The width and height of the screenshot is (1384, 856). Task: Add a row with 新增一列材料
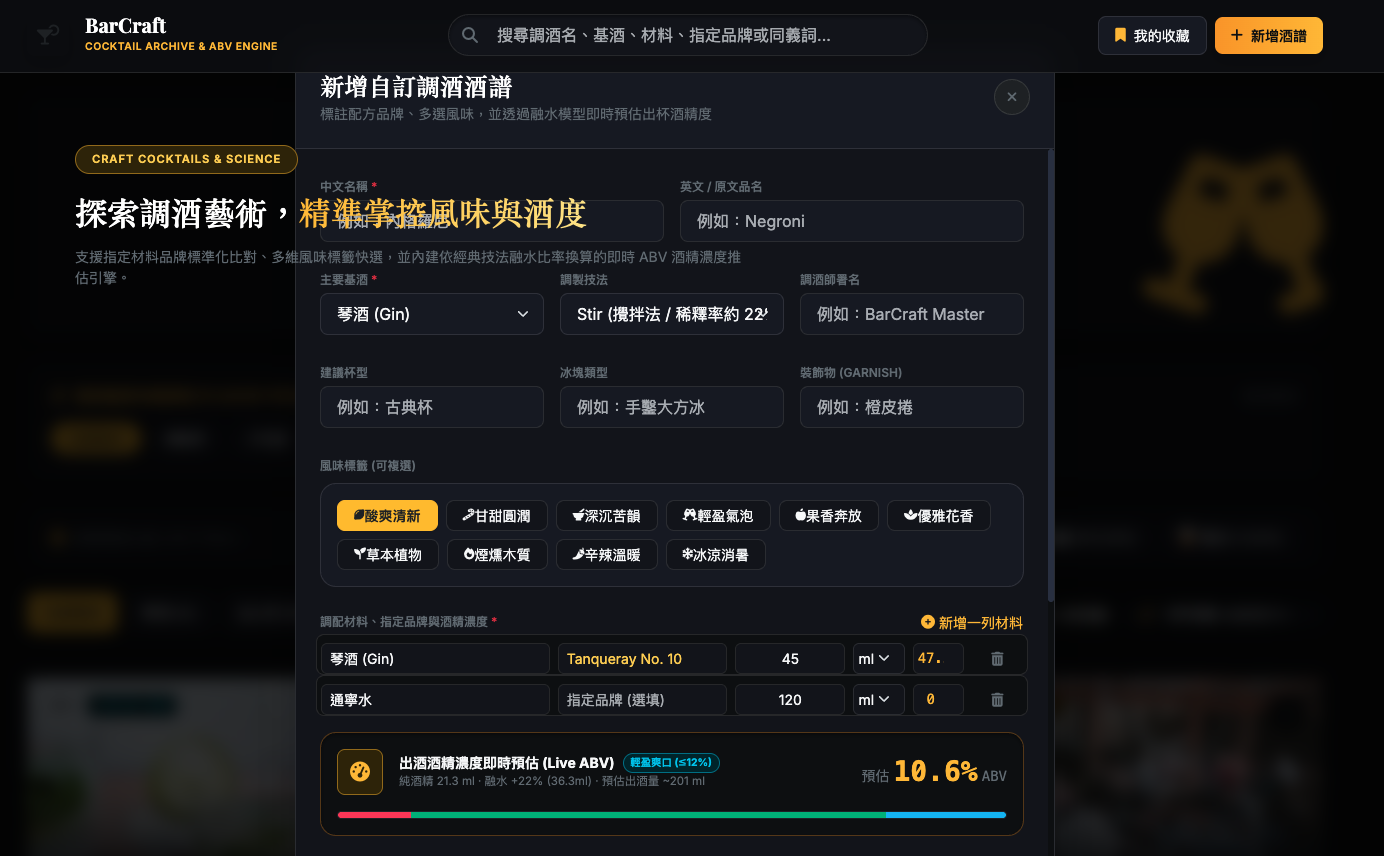[x=971, y=622]
